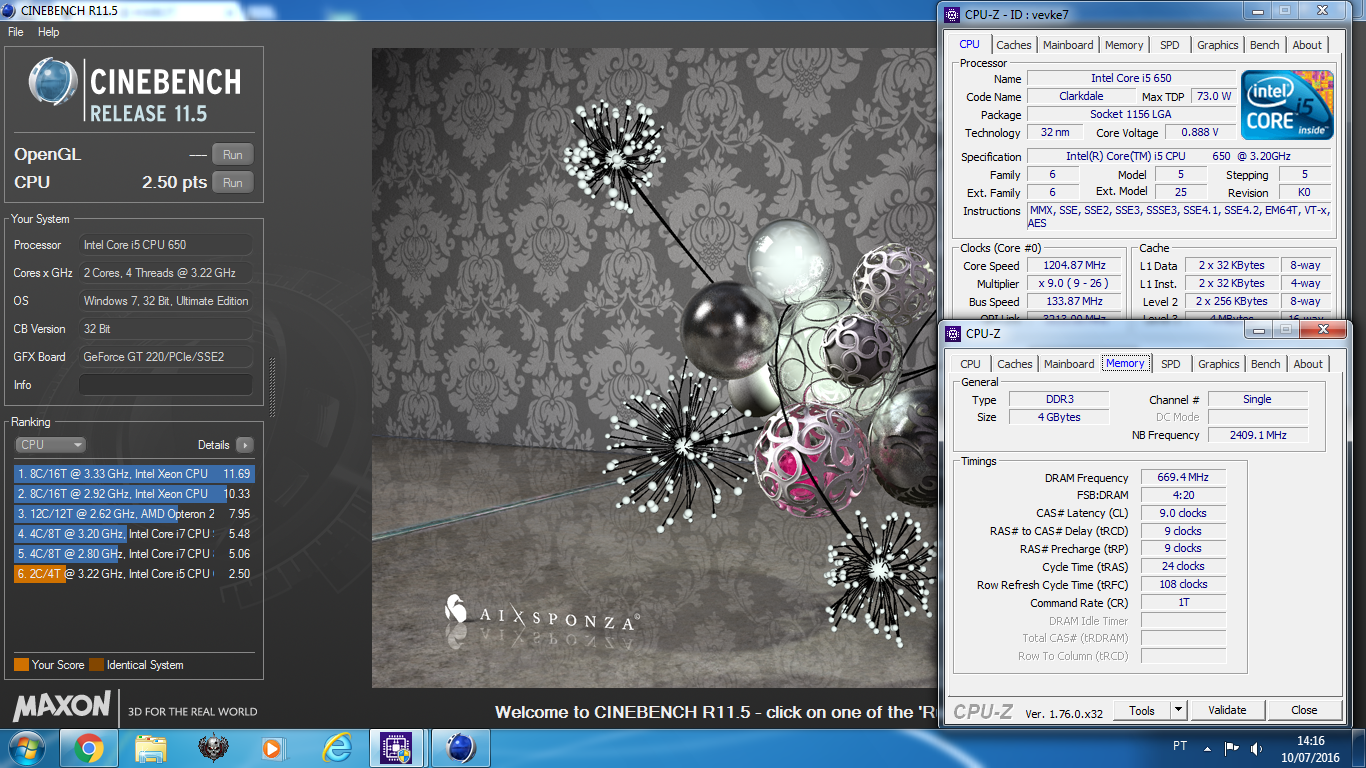Select ranking row 4C/8T @ 3.20 GHz Core i7
This screenshot has height=768, width=1366.
[134, 534]
